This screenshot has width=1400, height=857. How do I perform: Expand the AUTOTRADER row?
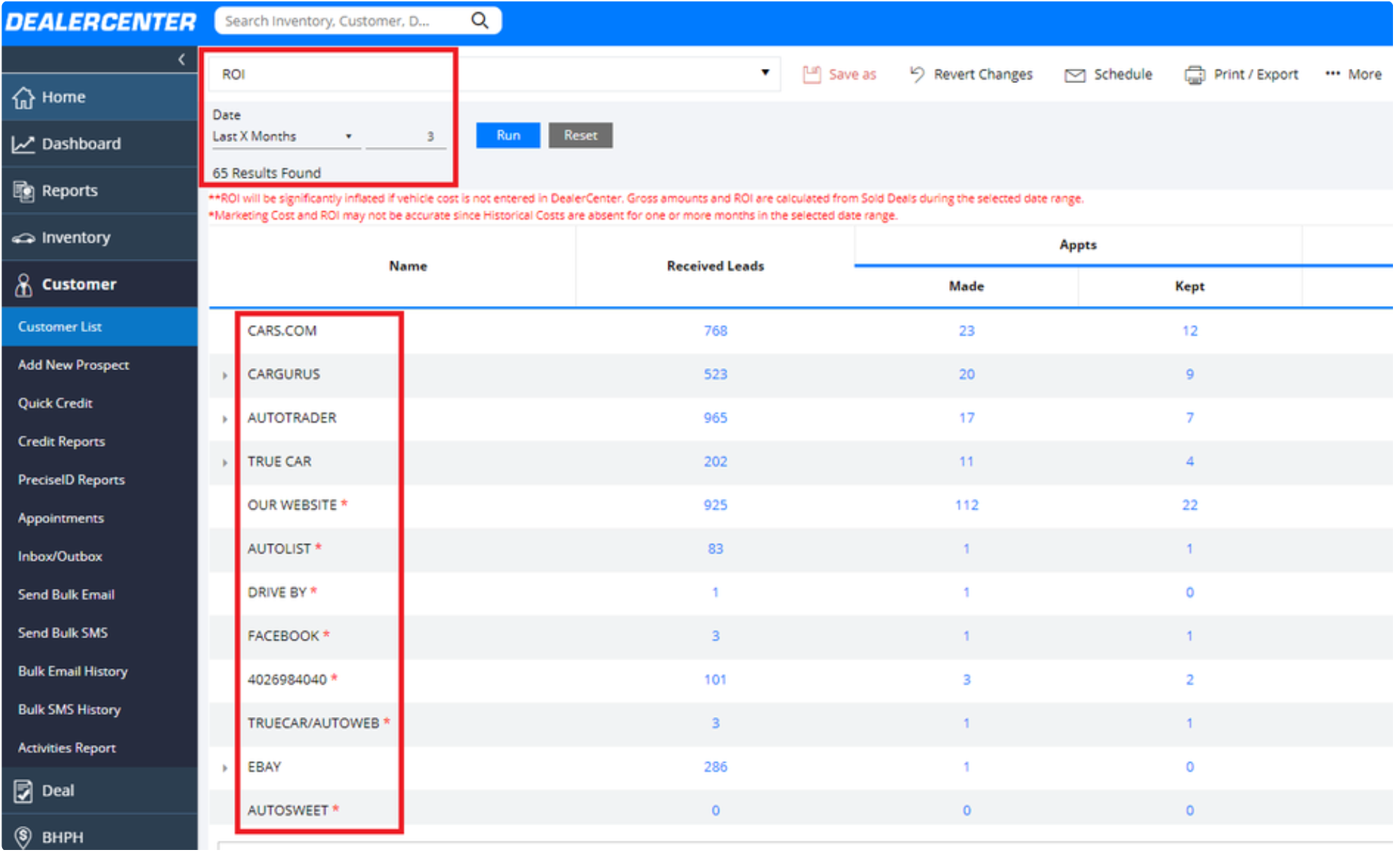click(x=224, y=419)
